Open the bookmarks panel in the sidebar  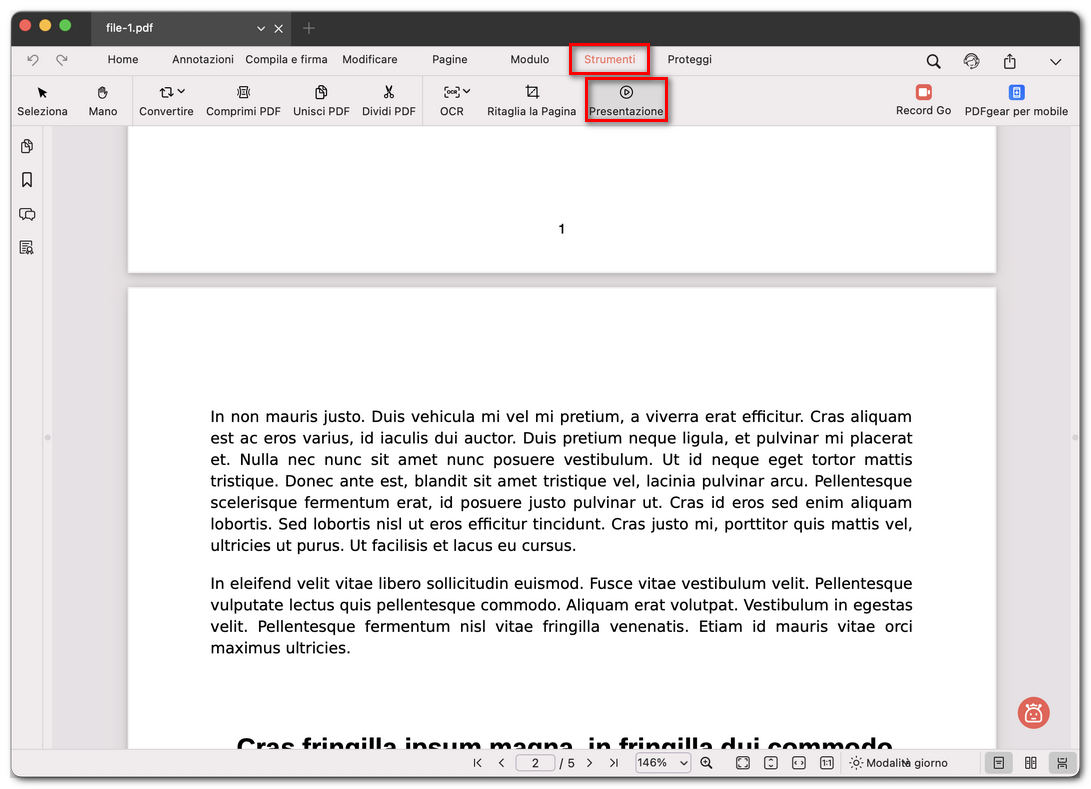pos(27,180)
